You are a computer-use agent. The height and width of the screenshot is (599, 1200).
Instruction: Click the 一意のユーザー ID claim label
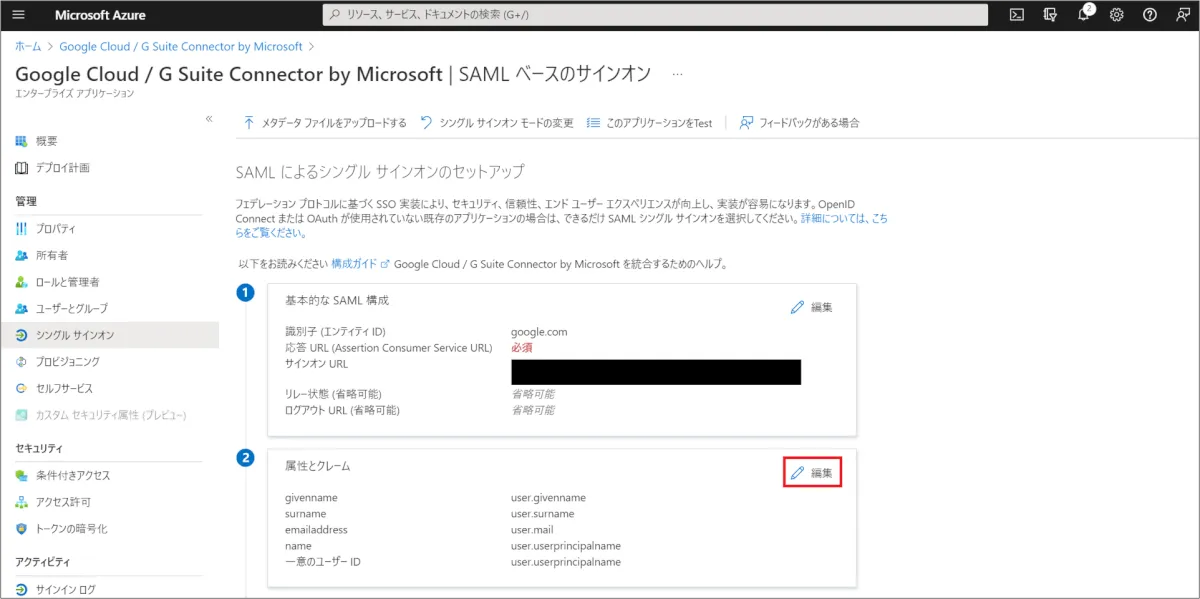[322, 562]
